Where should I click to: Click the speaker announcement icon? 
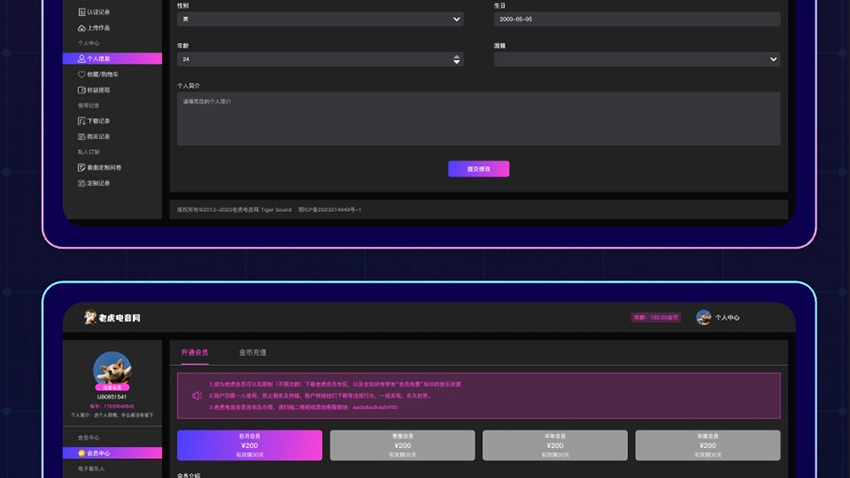pos(197,396)
